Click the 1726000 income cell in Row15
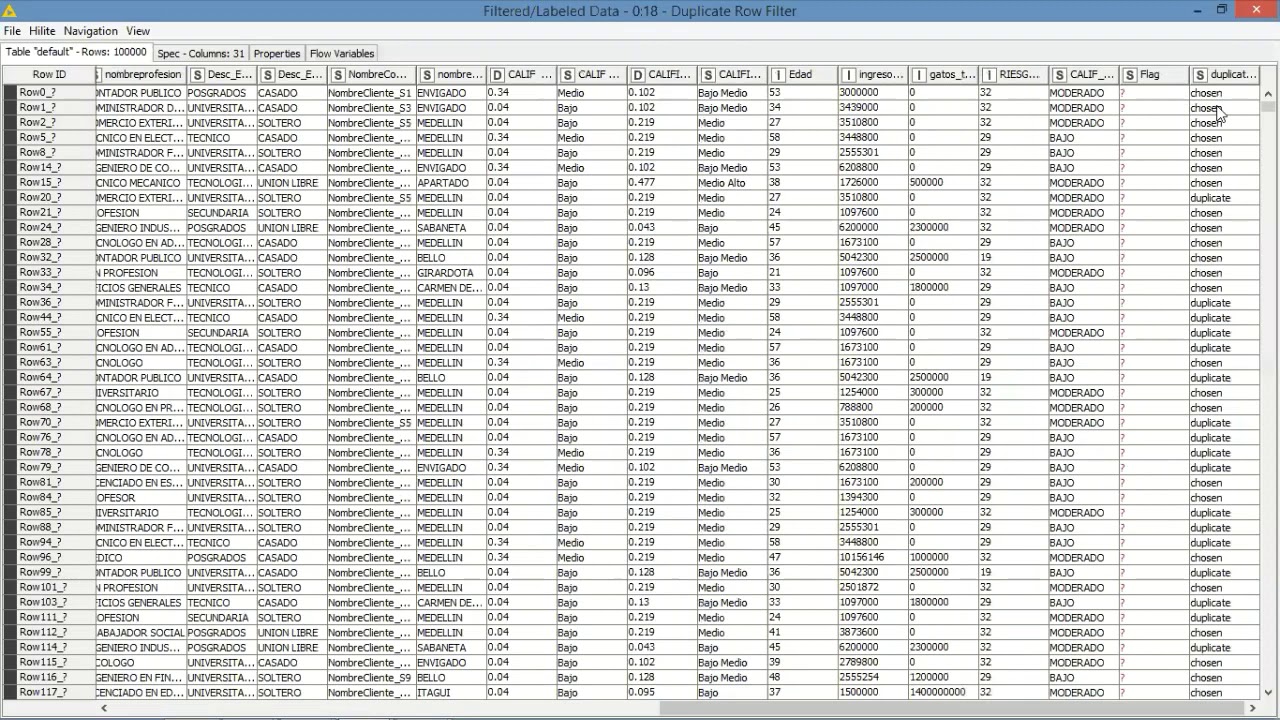 (872, 183)
